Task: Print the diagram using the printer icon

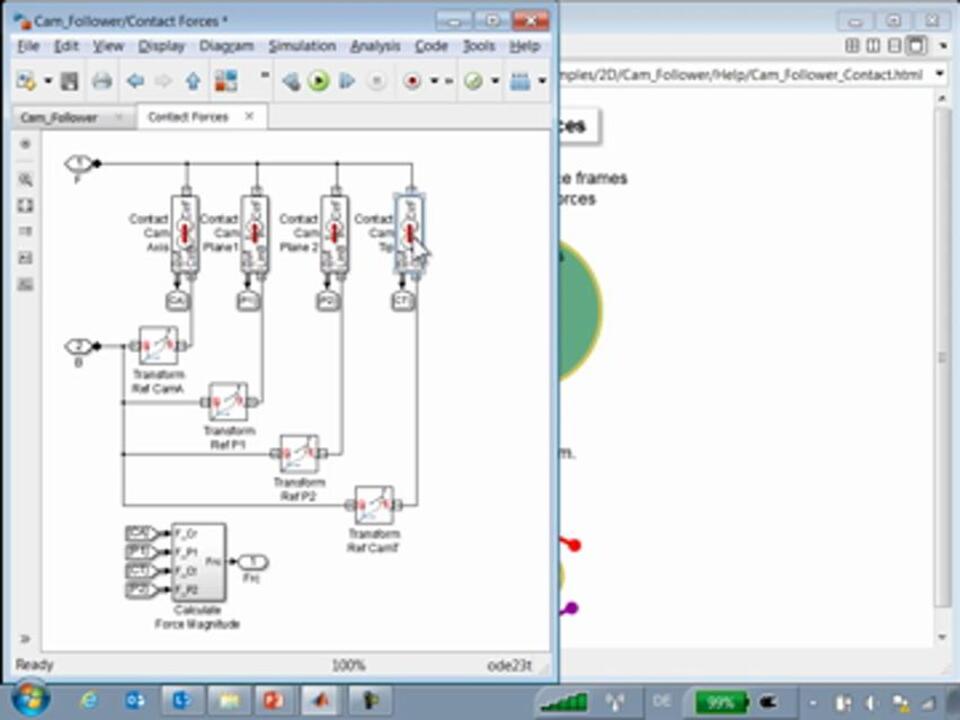Action: pos(102,82)
